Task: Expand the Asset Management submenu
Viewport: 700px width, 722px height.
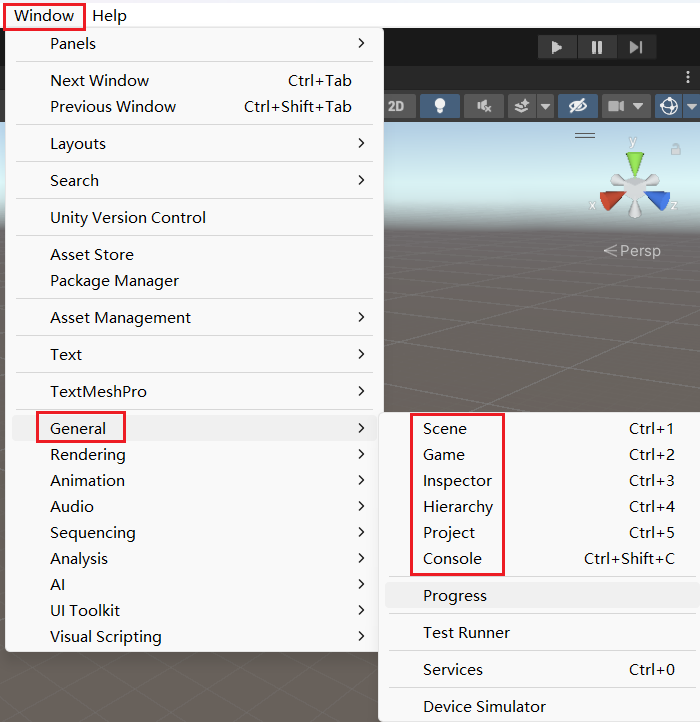Action: pyautogui.click(x=194, y=318)
